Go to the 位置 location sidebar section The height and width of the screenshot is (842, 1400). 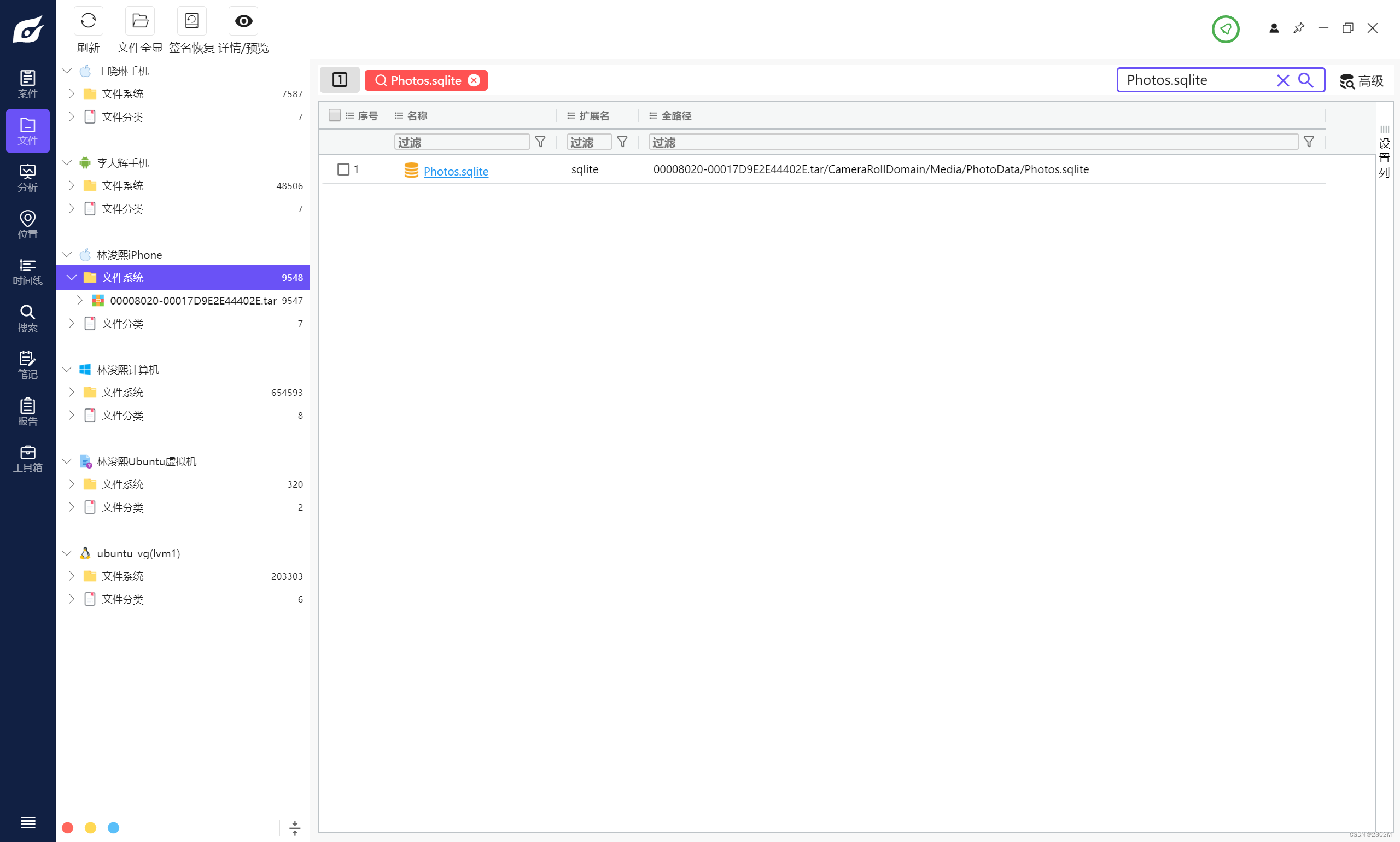pos(27,225)
